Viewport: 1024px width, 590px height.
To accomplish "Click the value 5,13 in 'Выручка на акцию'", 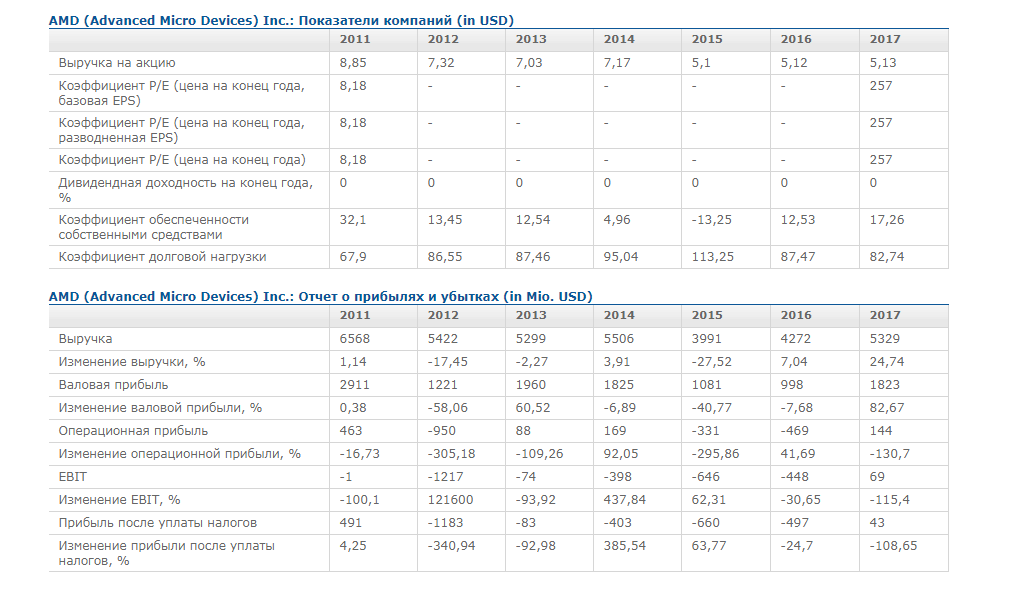I will pyautogui.click(x=883, y=63).
